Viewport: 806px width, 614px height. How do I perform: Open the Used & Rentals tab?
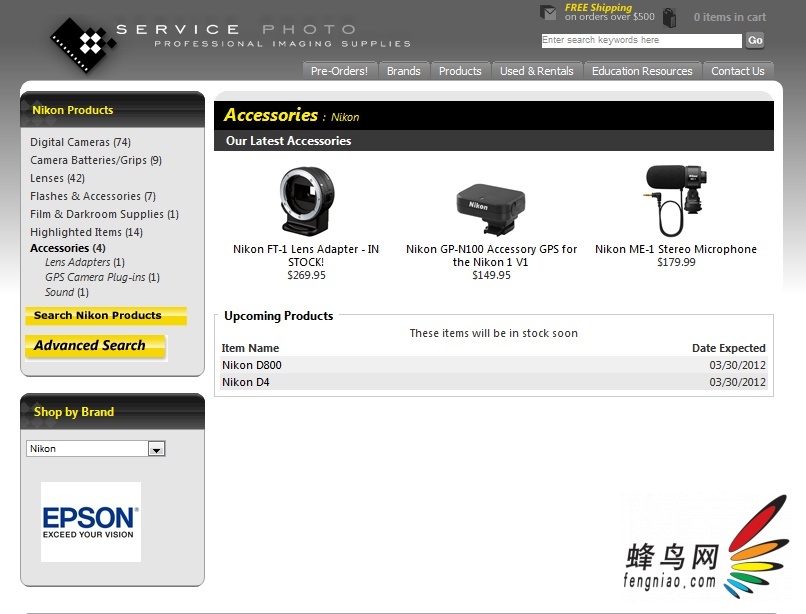tap(537, 71)
